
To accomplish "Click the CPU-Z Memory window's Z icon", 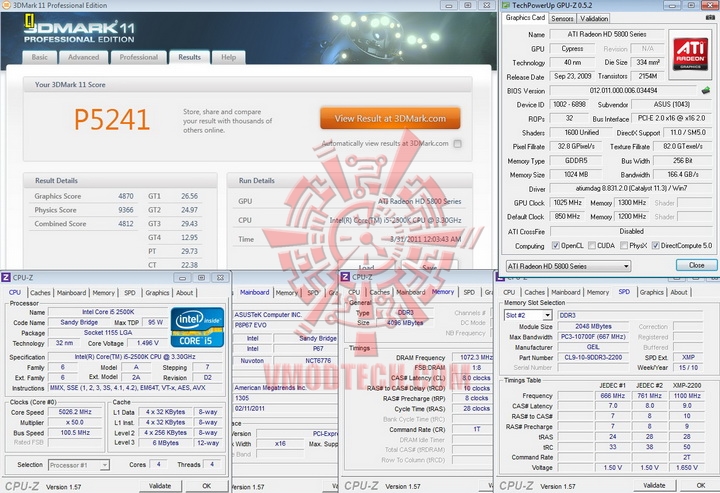I will pos(345,277).
